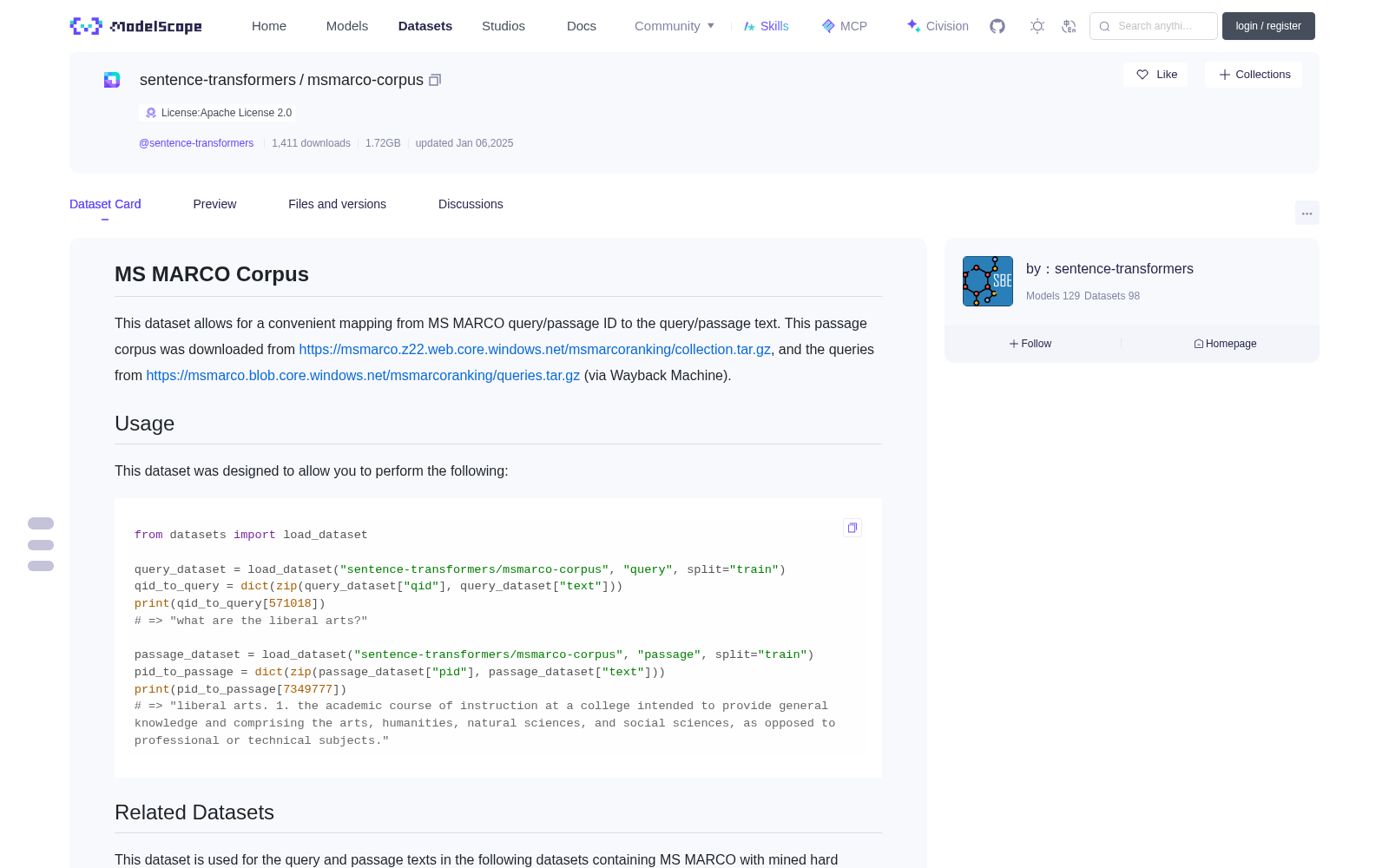Click the sentence-transformers avatar thumbnail
The width and height of the screenshot is (1389, 868).
[x=988, y=281]
